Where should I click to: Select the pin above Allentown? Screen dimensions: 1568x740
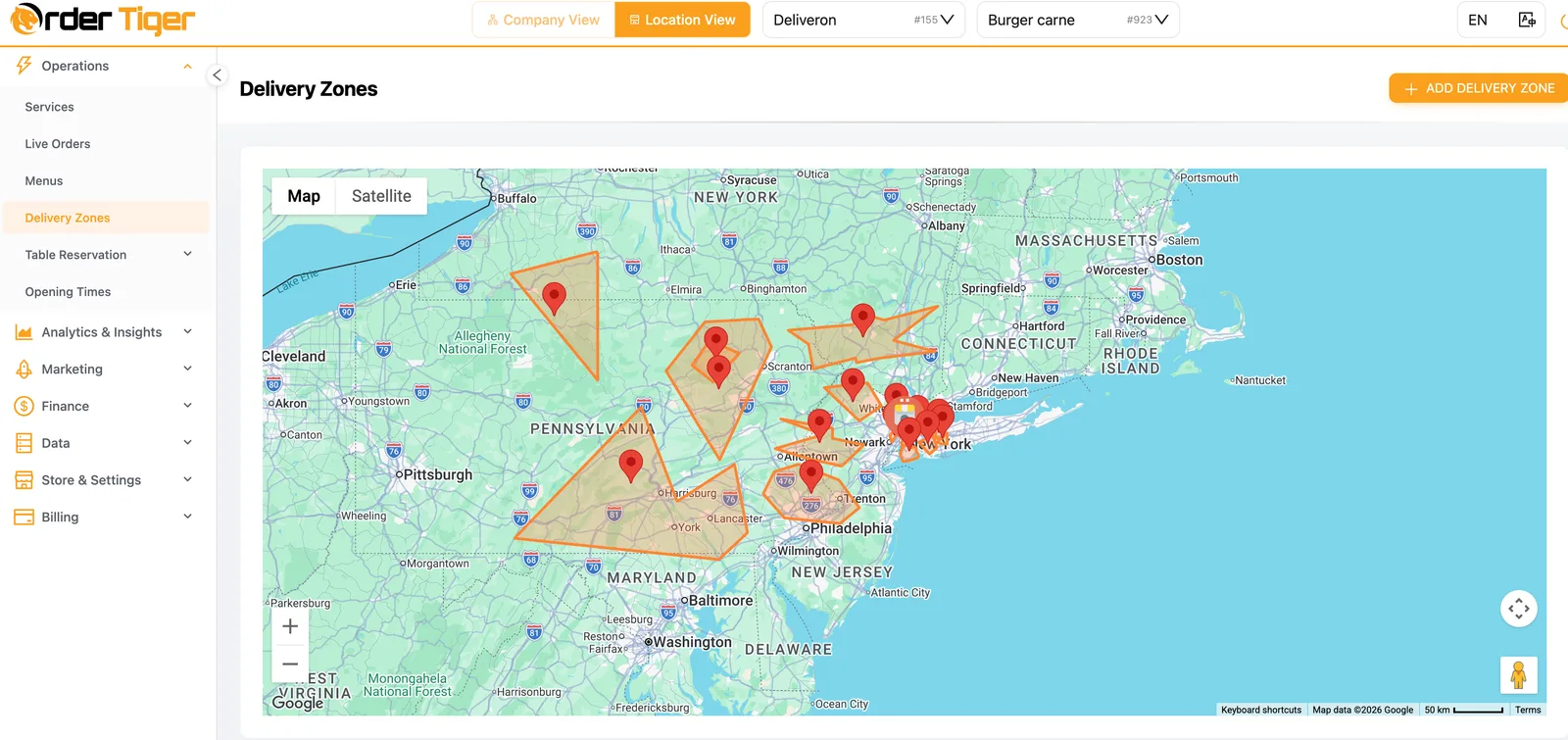(x=819, y=425)
